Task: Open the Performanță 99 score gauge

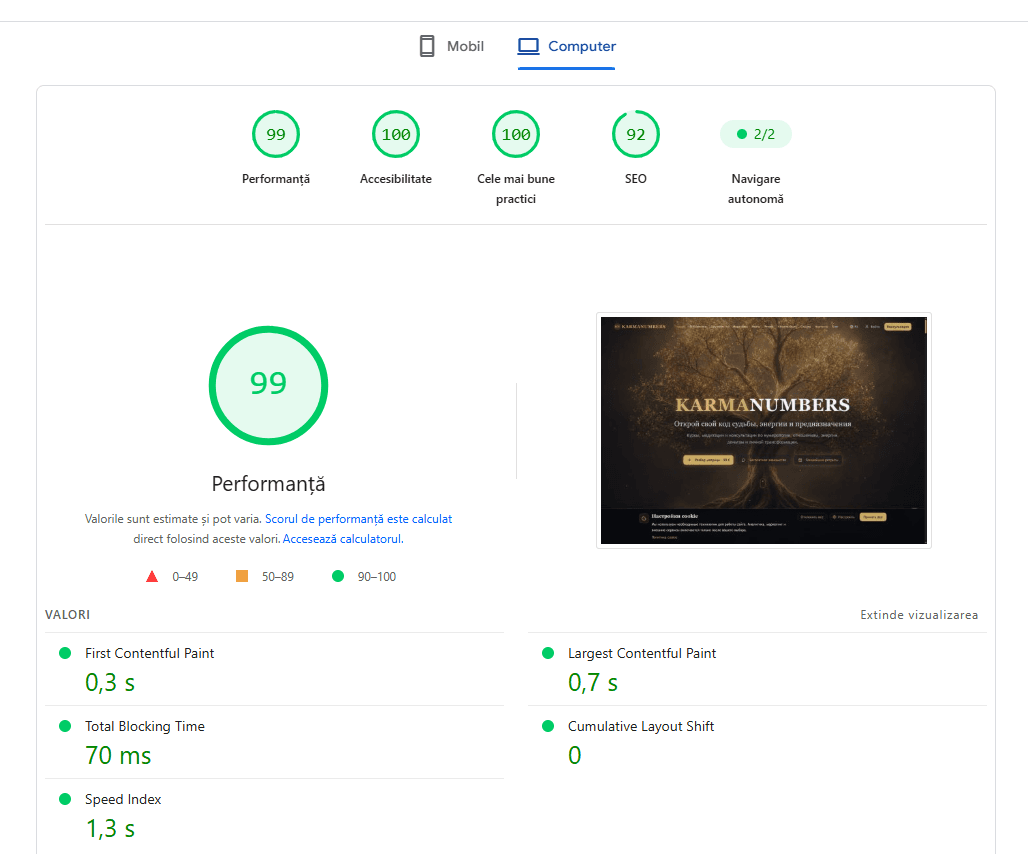Action: [x=276, y=134]
